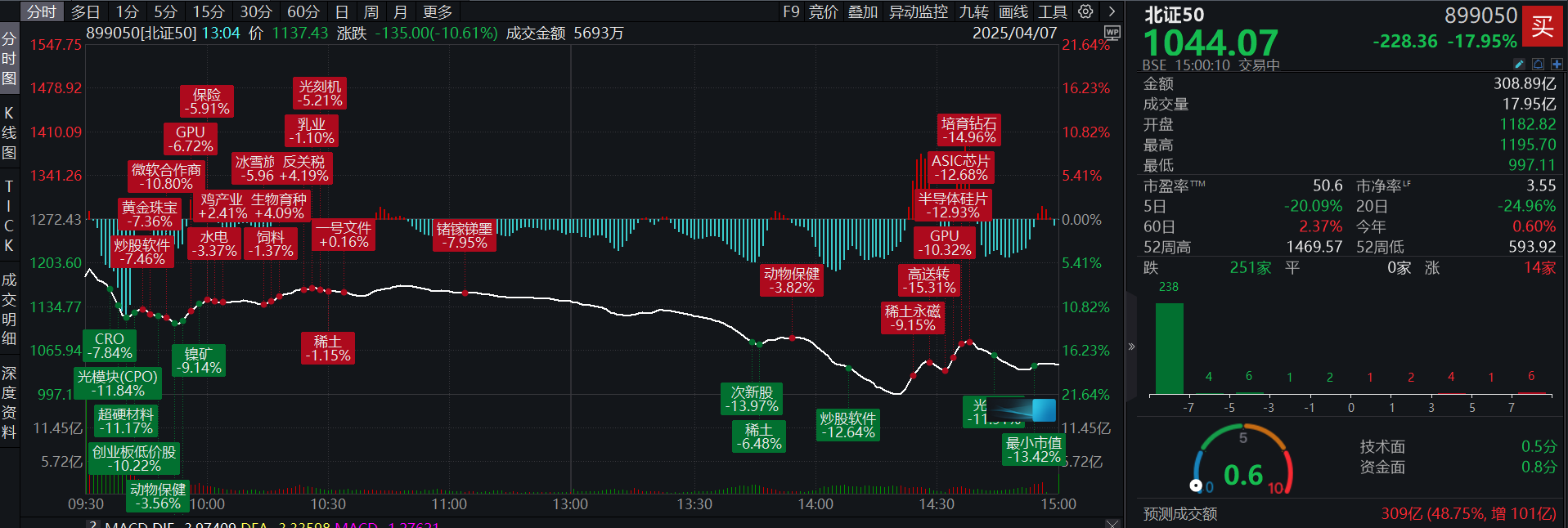
Task: Click the bell alert icon
Action: click(1538, 65)
